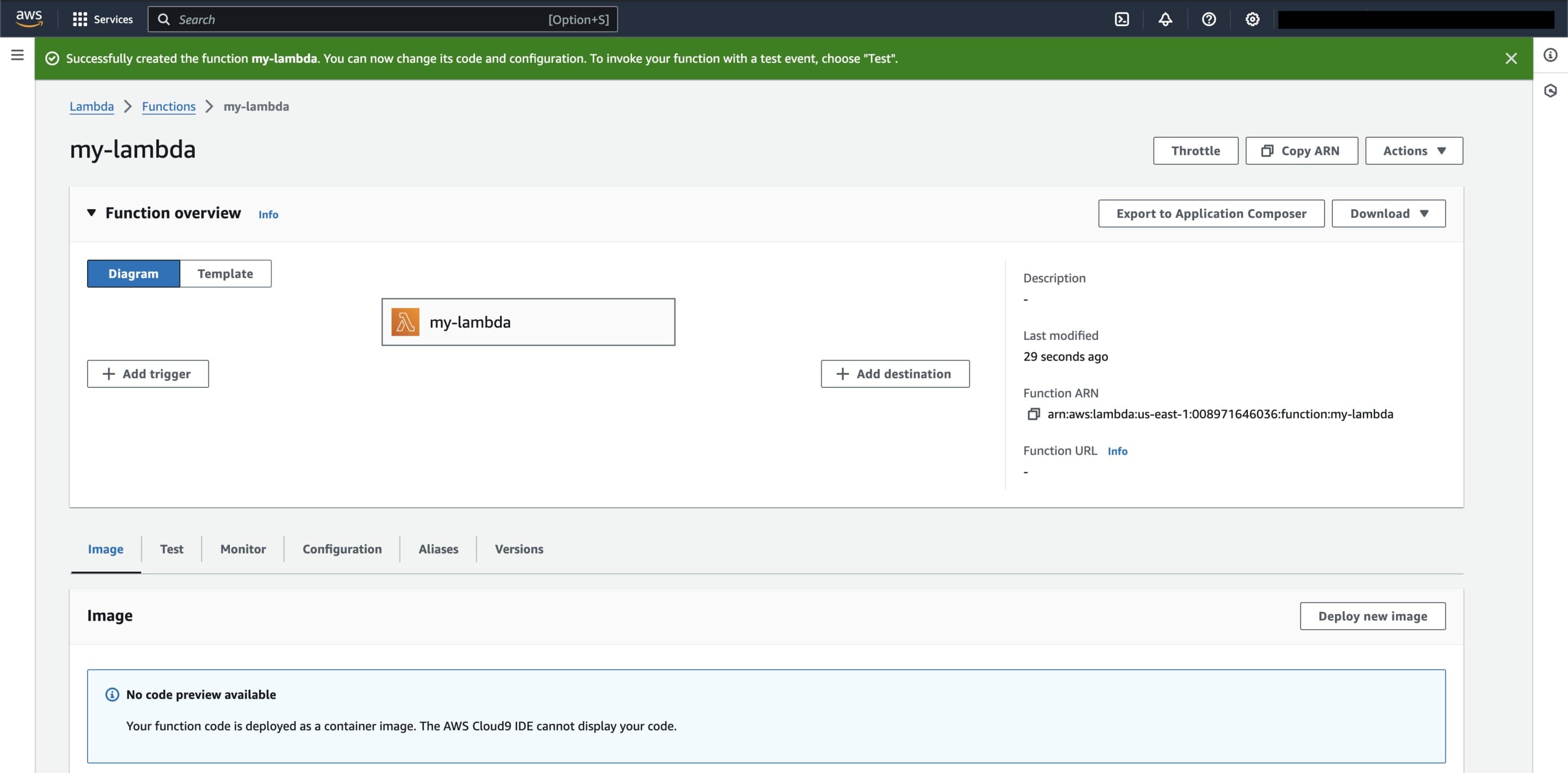Screen dimensions: 1568x773
Task: Click the Search input field
Action: coord(382,20)
